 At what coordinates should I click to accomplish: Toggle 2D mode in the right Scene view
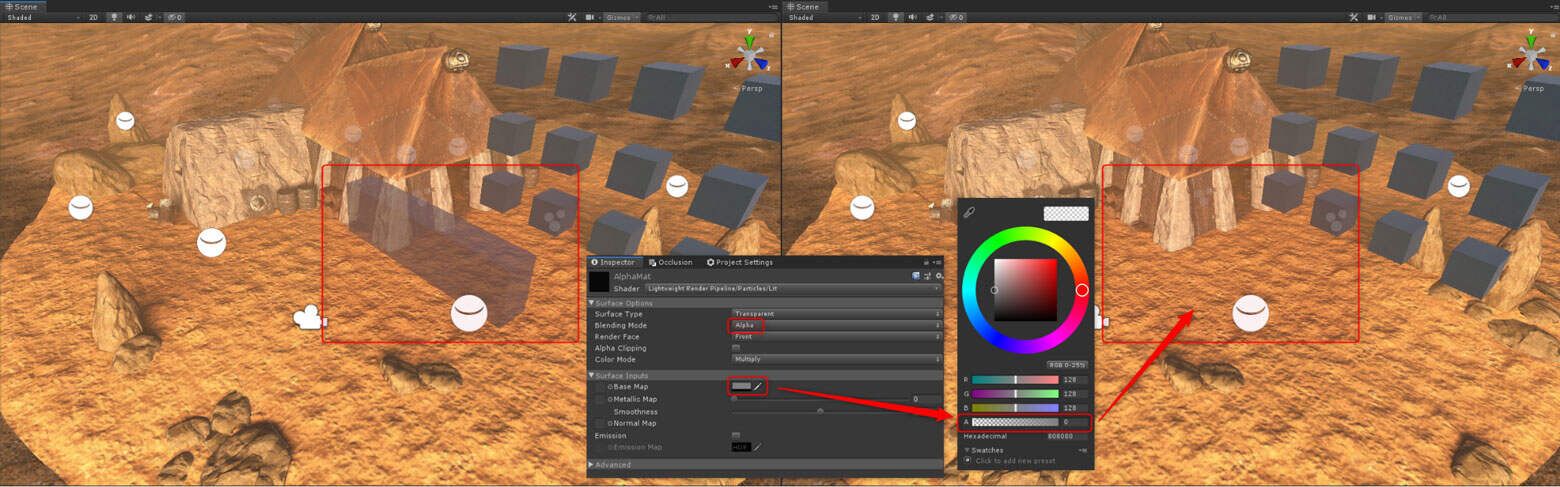(x=875, y=17)
